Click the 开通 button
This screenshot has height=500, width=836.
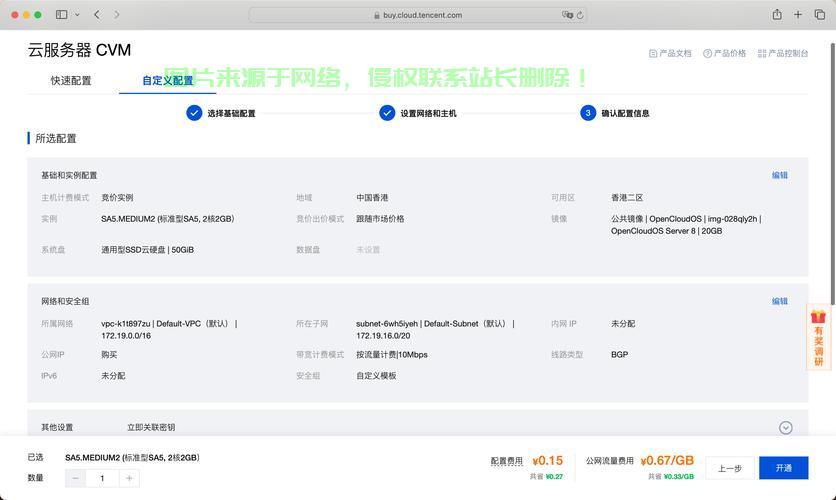(784, 468)
